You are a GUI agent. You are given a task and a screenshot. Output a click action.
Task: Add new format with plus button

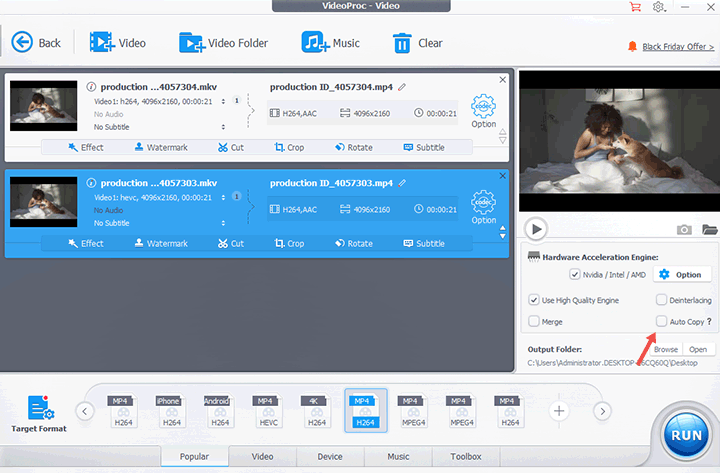[x=559, y=411]
